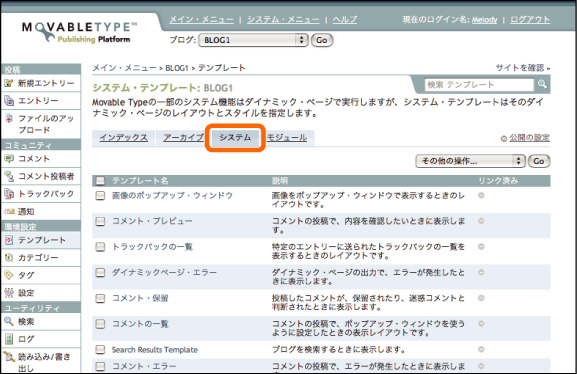Click the magnifier icon beside template search
Image resolution: width=577 pixels, height=374 pixels.
542,84
